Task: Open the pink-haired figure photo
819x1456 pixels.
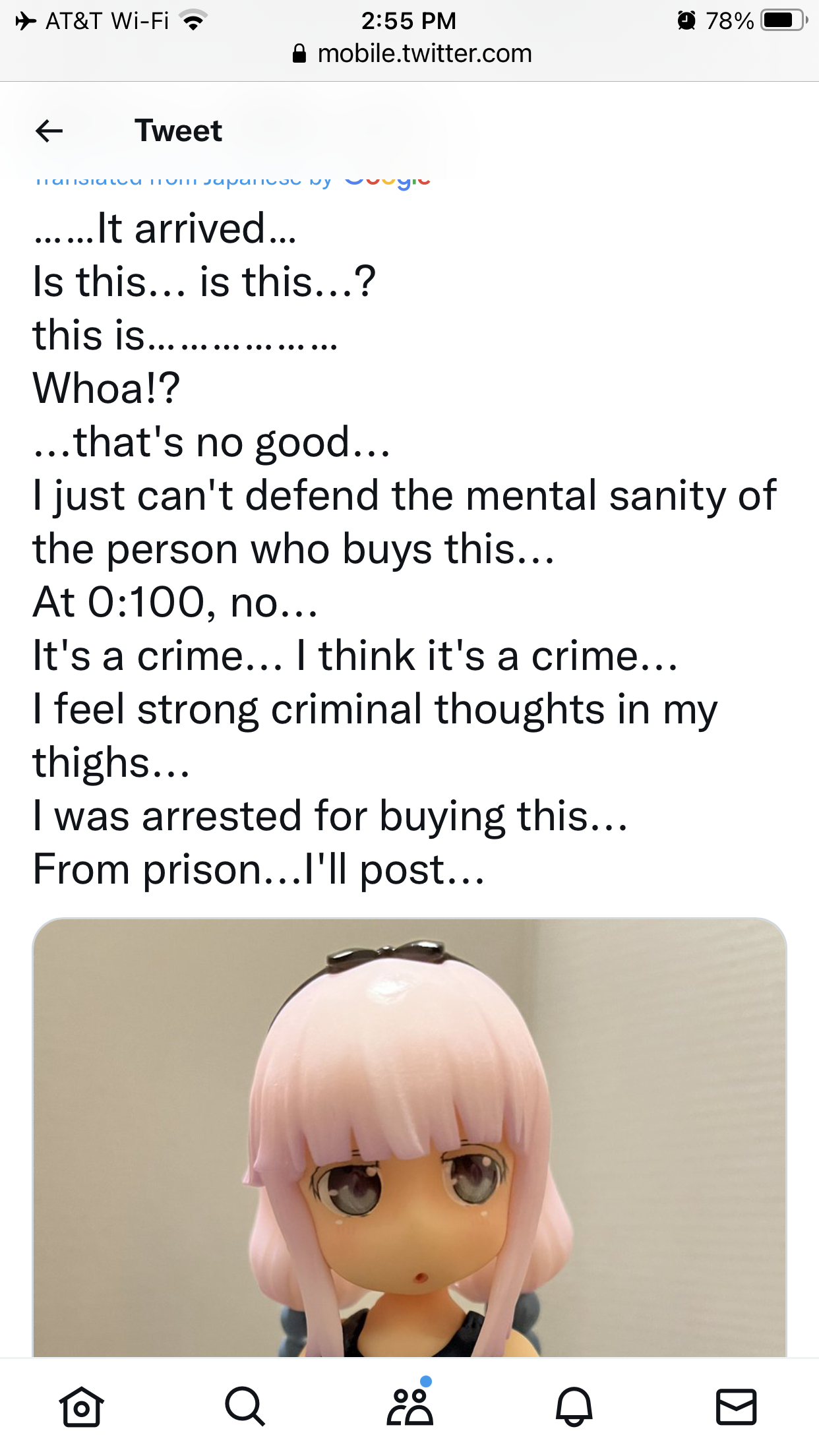Action: click(409, 1137)
